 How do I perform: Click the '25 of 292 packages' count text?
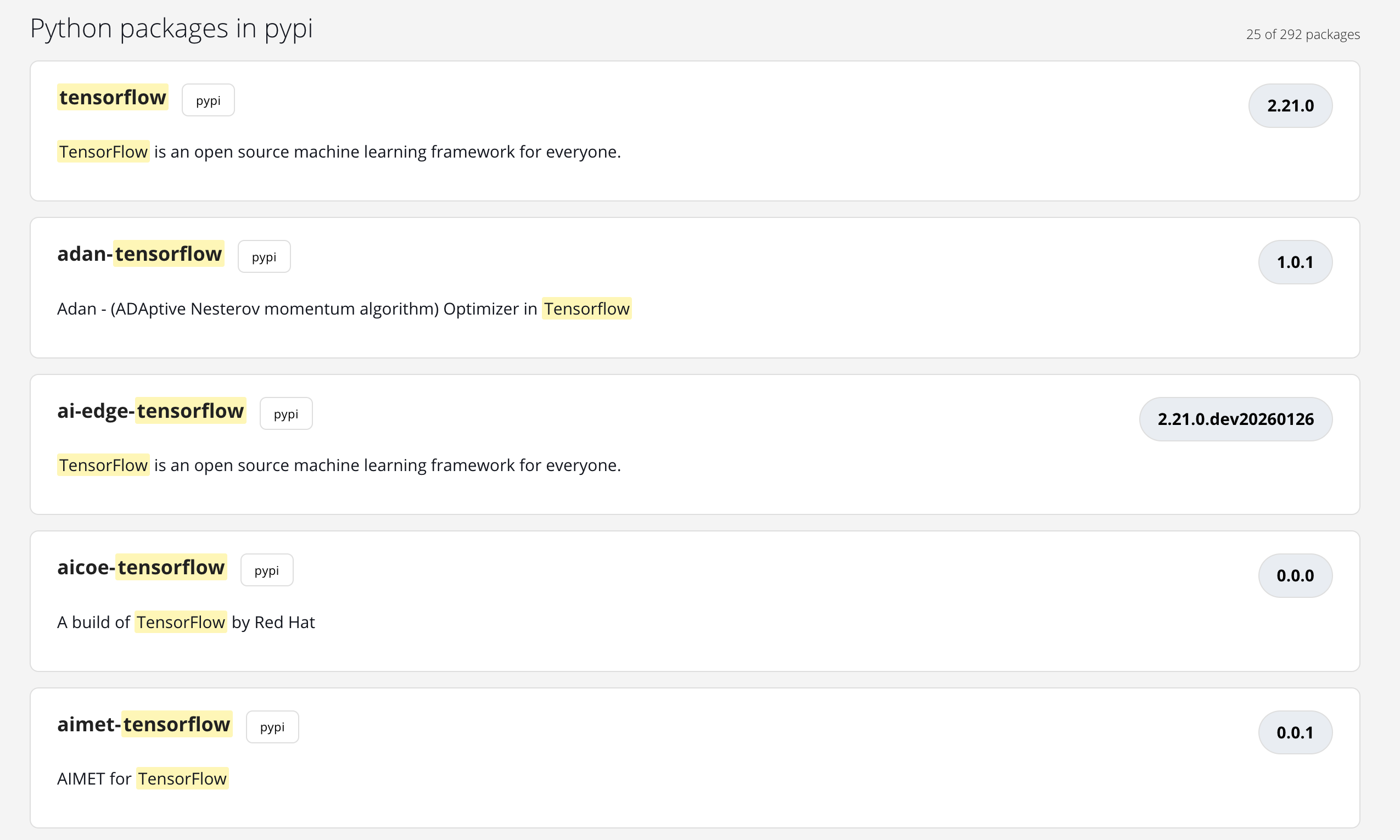click(x=1303, y=35)
